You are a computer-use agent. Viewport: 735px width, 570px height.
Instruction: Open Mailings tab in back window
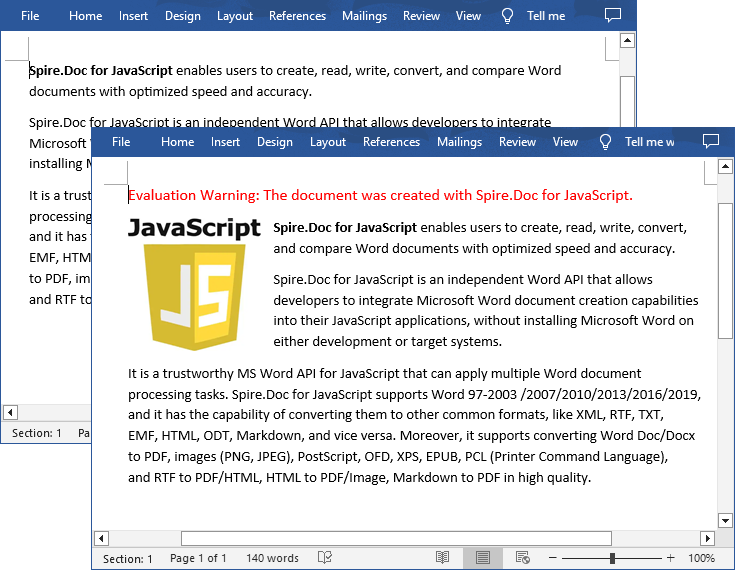pos(363,16)
